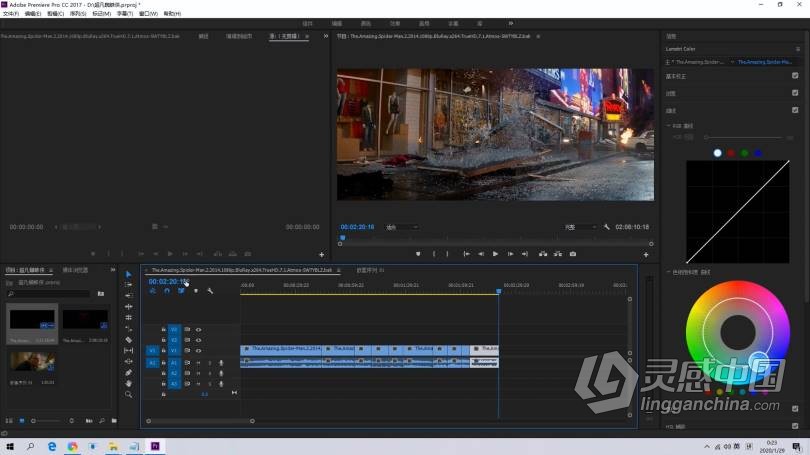Screen dimensions: 810x455
Task: Open timeline display settings wrench
Action: pyautogui.click(x=210, y=291)
